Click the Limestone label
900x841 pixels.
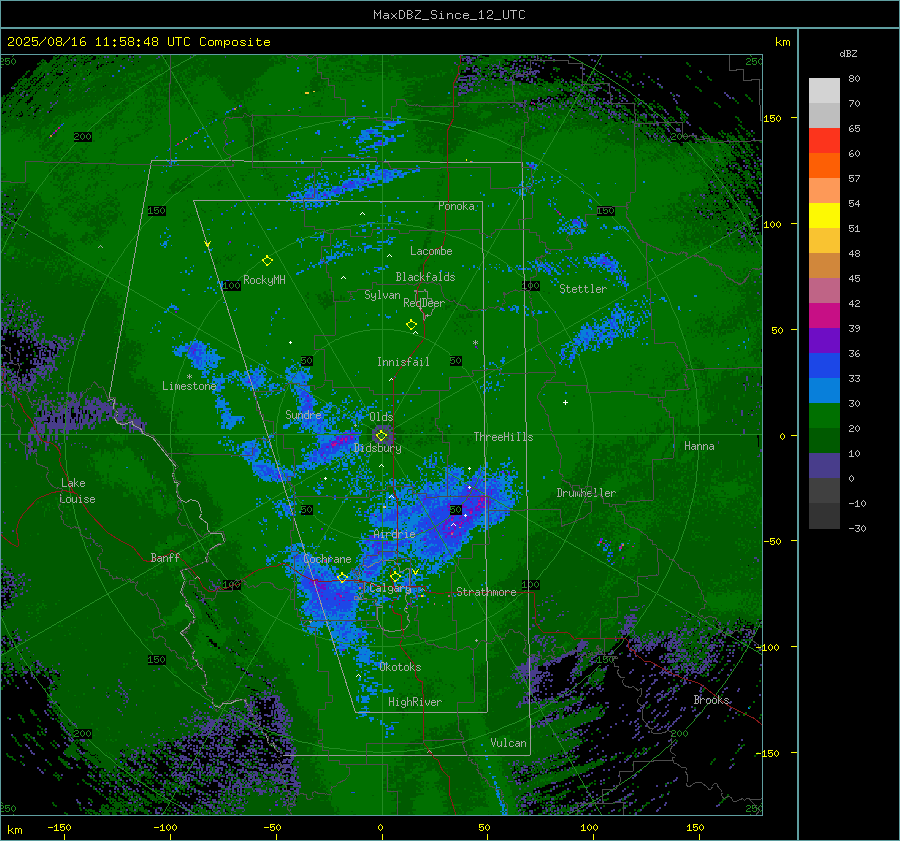tap(189, 386)
